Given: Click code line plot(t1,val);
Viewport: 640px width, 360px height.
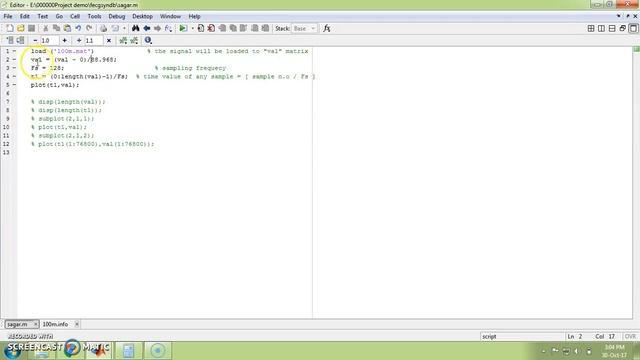Looking at the screenshot, I should 55,85.
